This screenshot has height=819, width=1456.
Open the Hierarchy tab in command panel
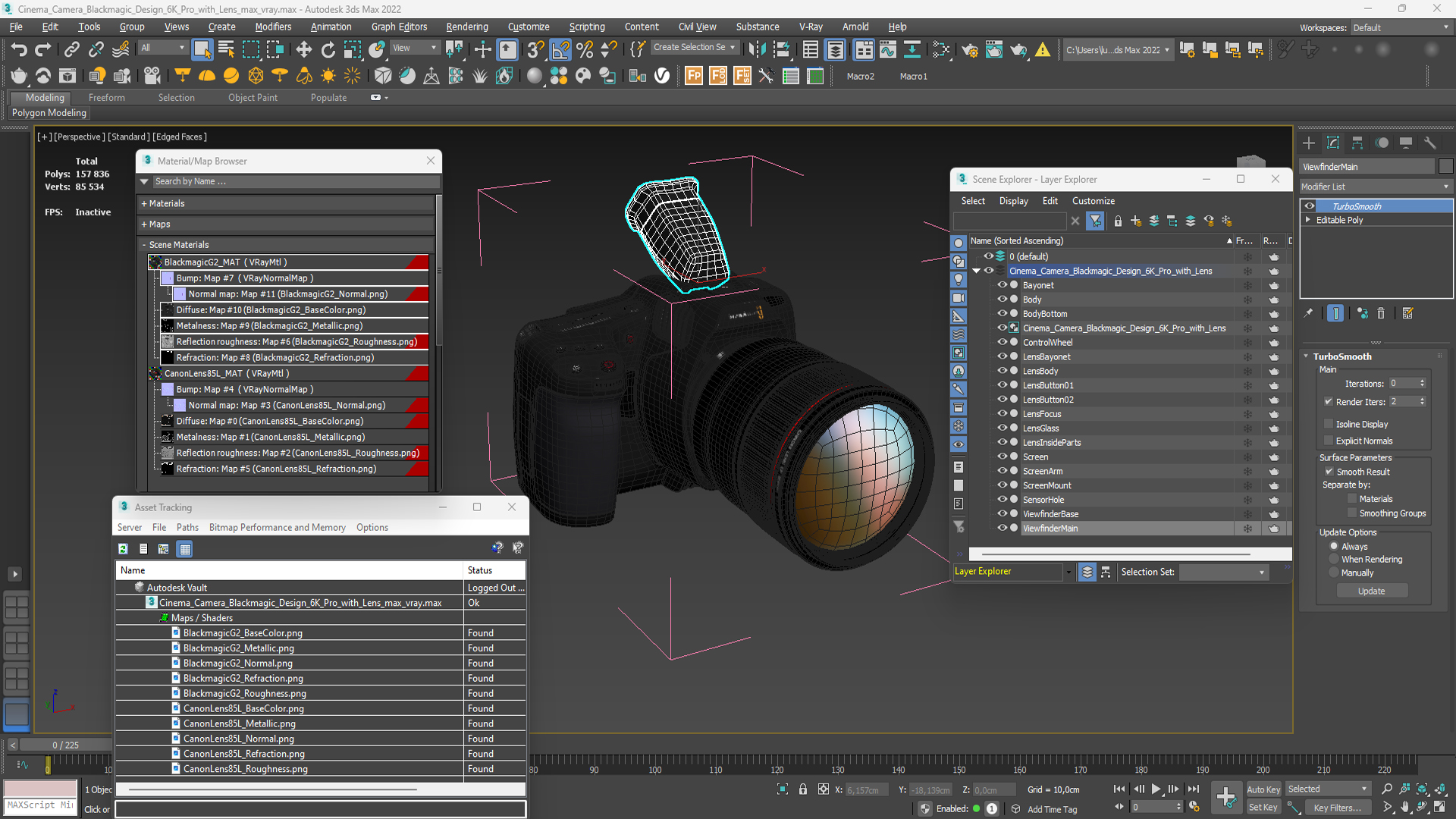pyautogui.click(x=1357, y=143)
